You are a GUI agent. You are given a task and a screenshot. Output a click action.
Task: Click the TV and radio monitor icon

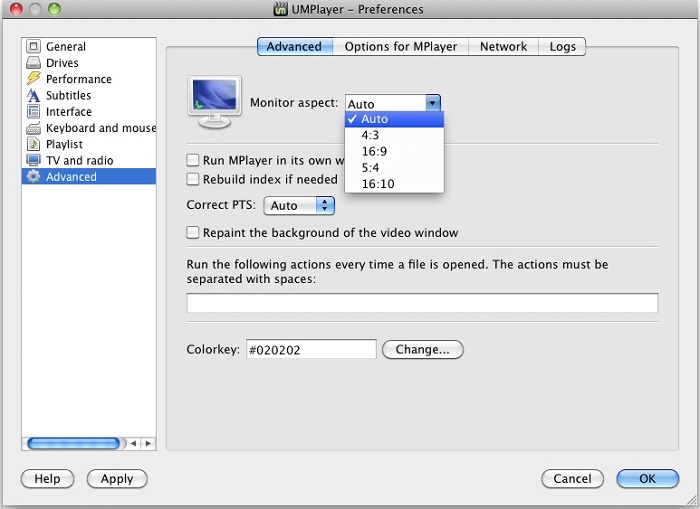33,160
